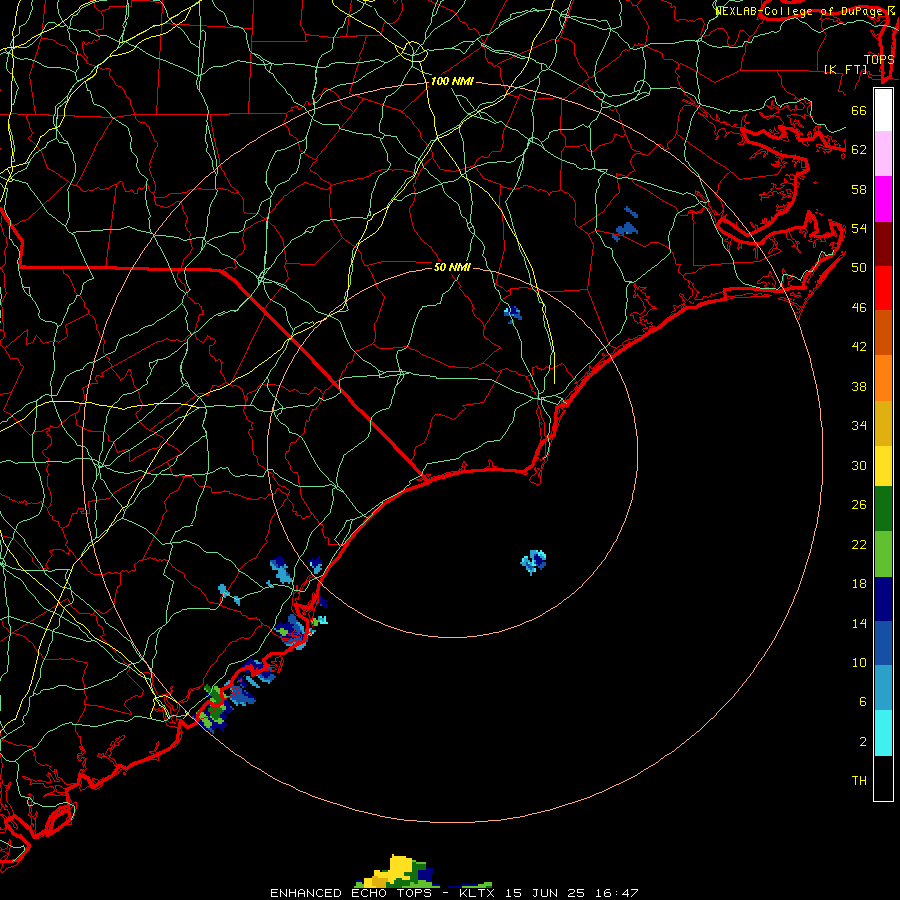Click the '16:47' timestamp
Image resolution: width=900 pixels, height=900 pixels.
click(x=616, y=893)
